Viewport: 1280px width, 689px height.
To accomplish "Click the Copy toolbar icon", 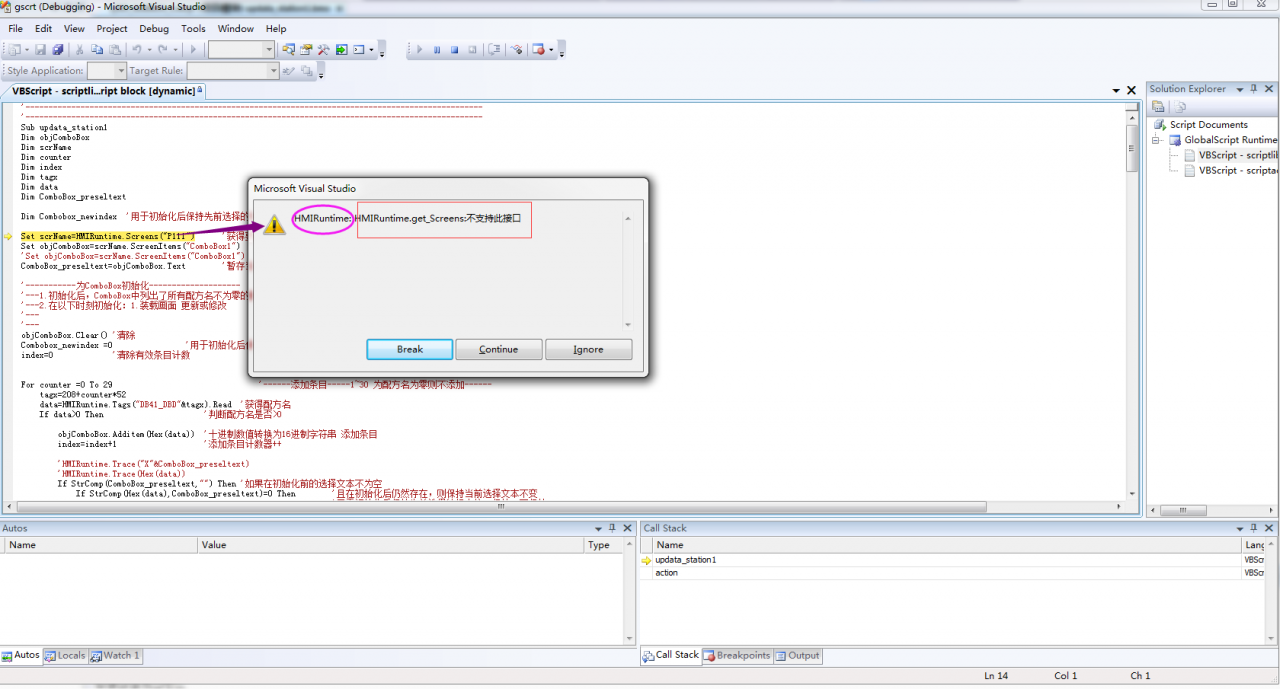I will coord(97,49).
